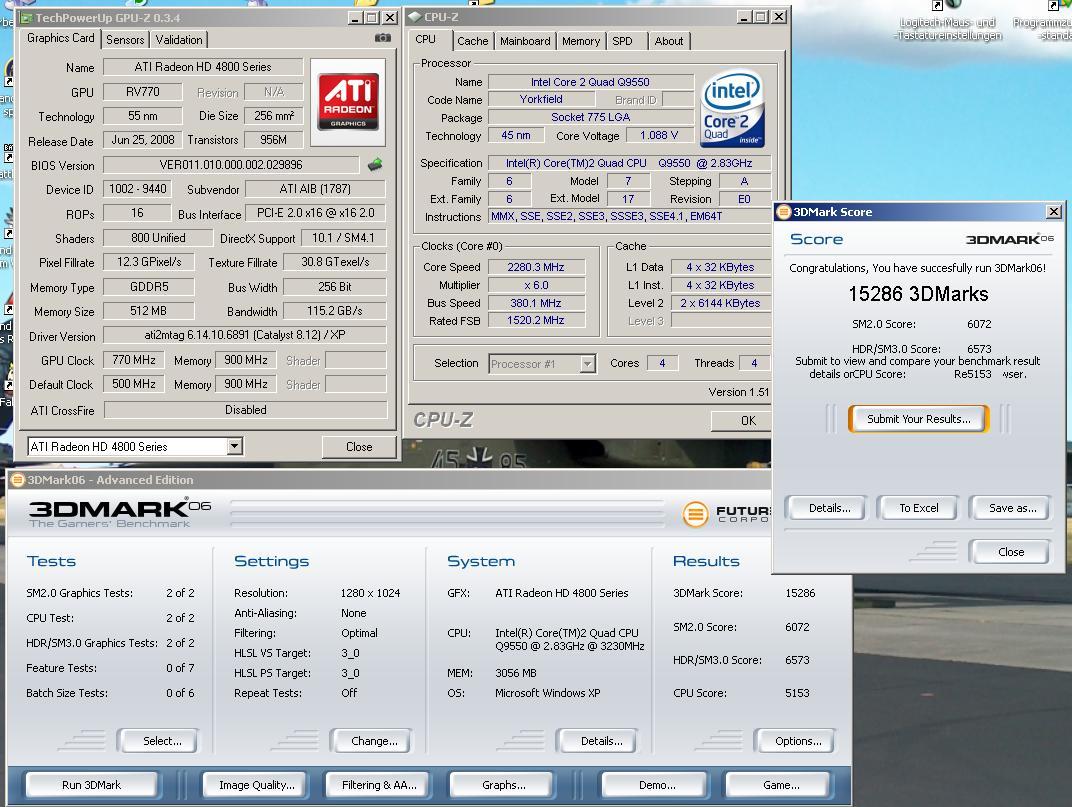Click the Graphs button in 3DMark06
1072x807 pixels.
(503, 785)
